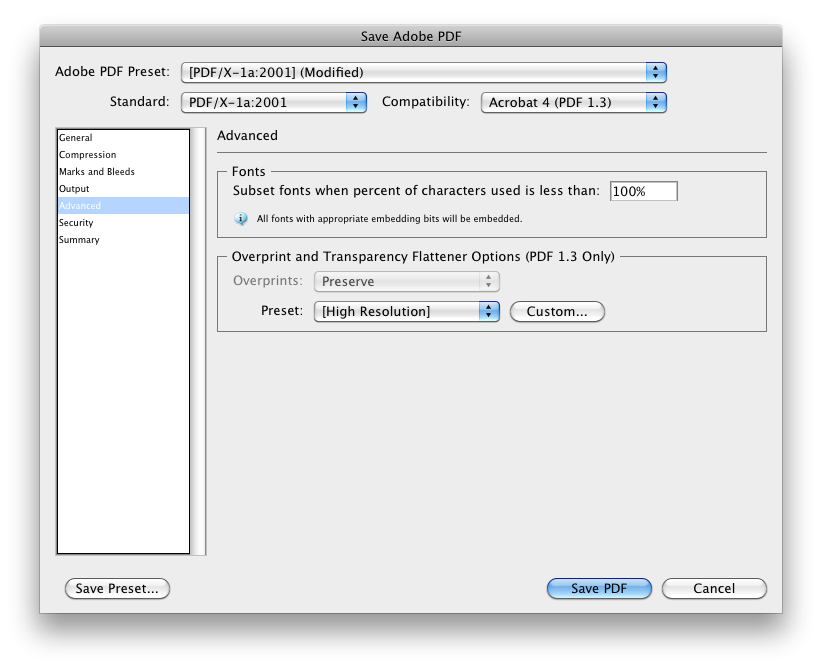Open the flattener Preset High Resolution dropdown

[407, 311]
